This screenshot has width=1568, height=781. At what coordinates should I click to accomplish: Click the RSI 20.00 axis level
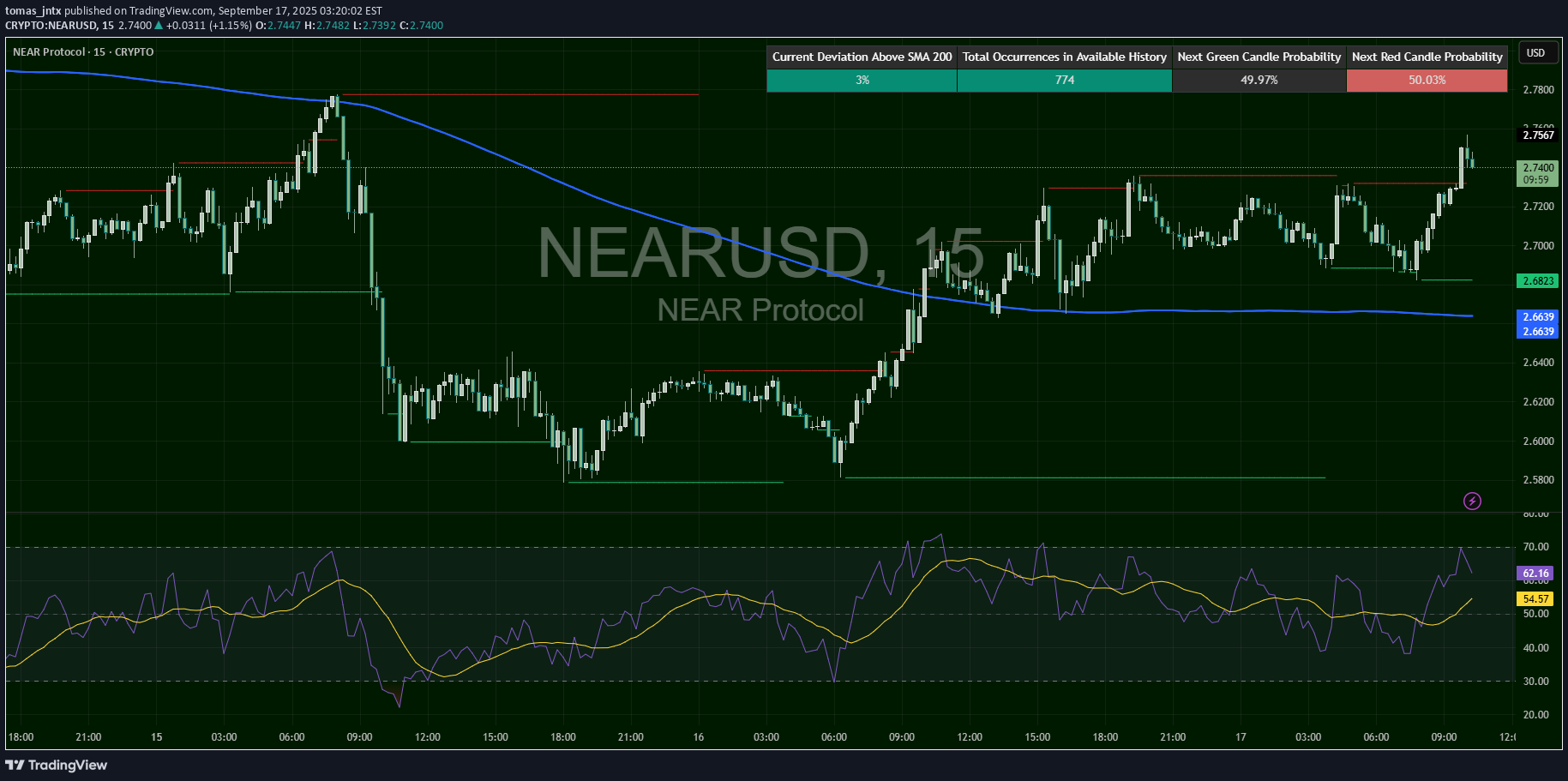point(1535,715)
